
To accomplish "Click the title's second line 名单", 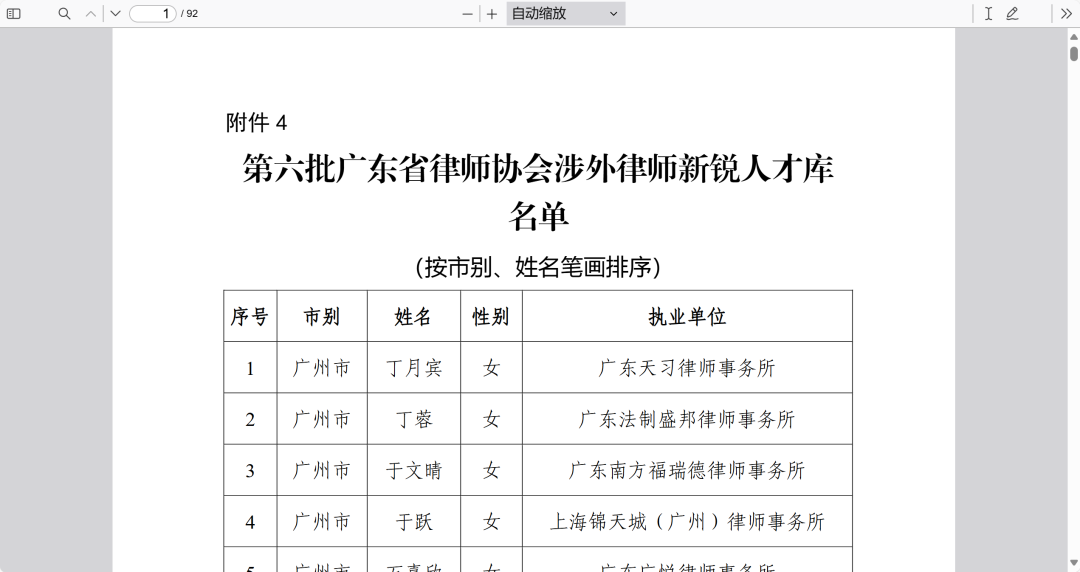I will pyautogui.click(x=538, y=216).
